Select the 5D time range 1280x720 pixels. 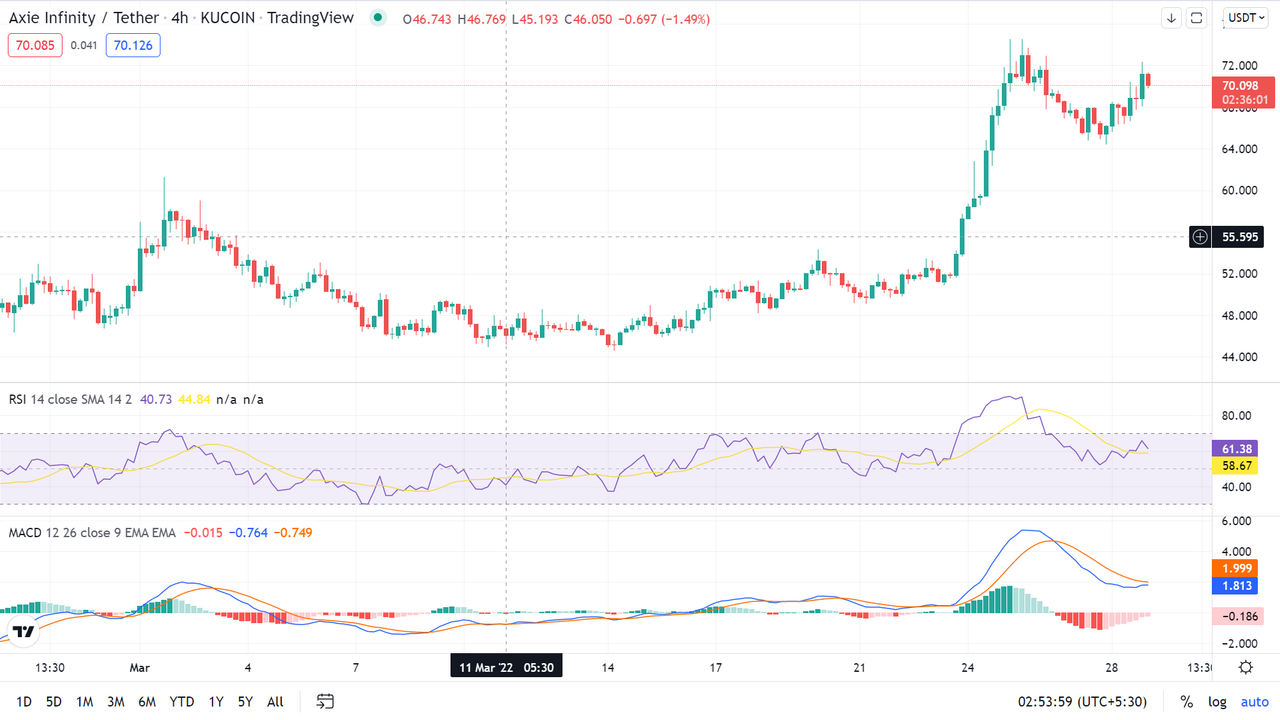tap(54, 702)
